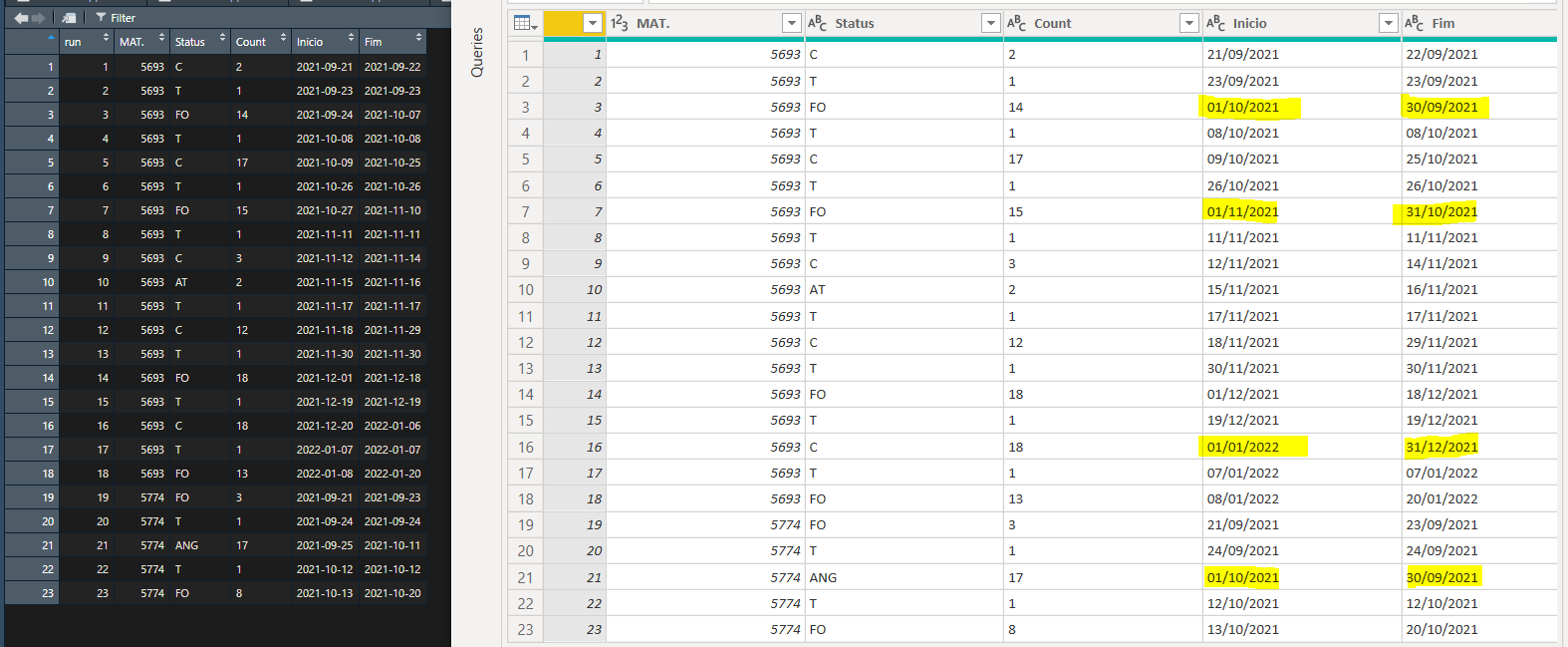Click highlighted Fim cell 31/12/2021
This screenshot has width=1568, height=647.
tap(1479, 447)
